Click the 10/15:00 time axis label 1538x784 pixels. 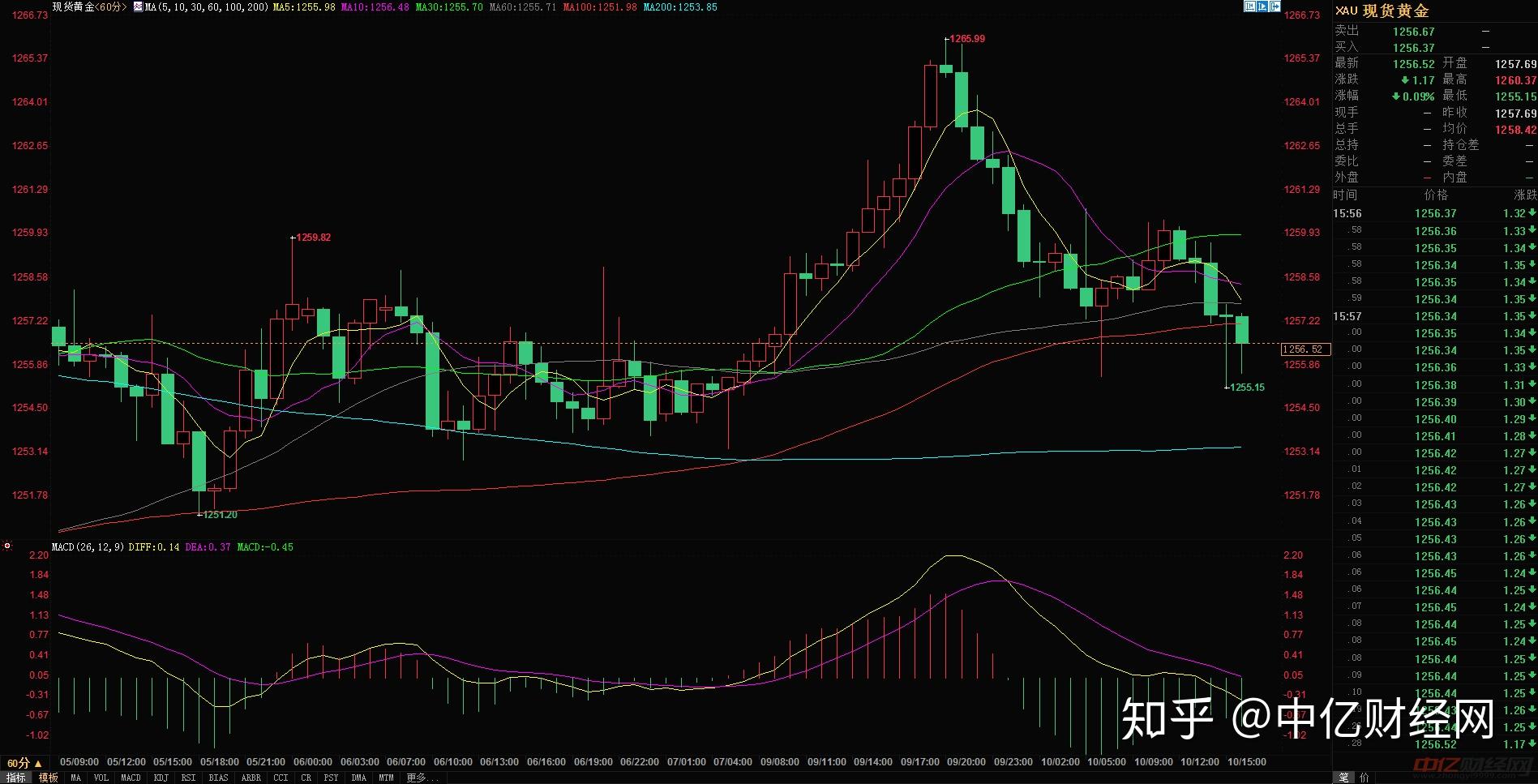1247,762
